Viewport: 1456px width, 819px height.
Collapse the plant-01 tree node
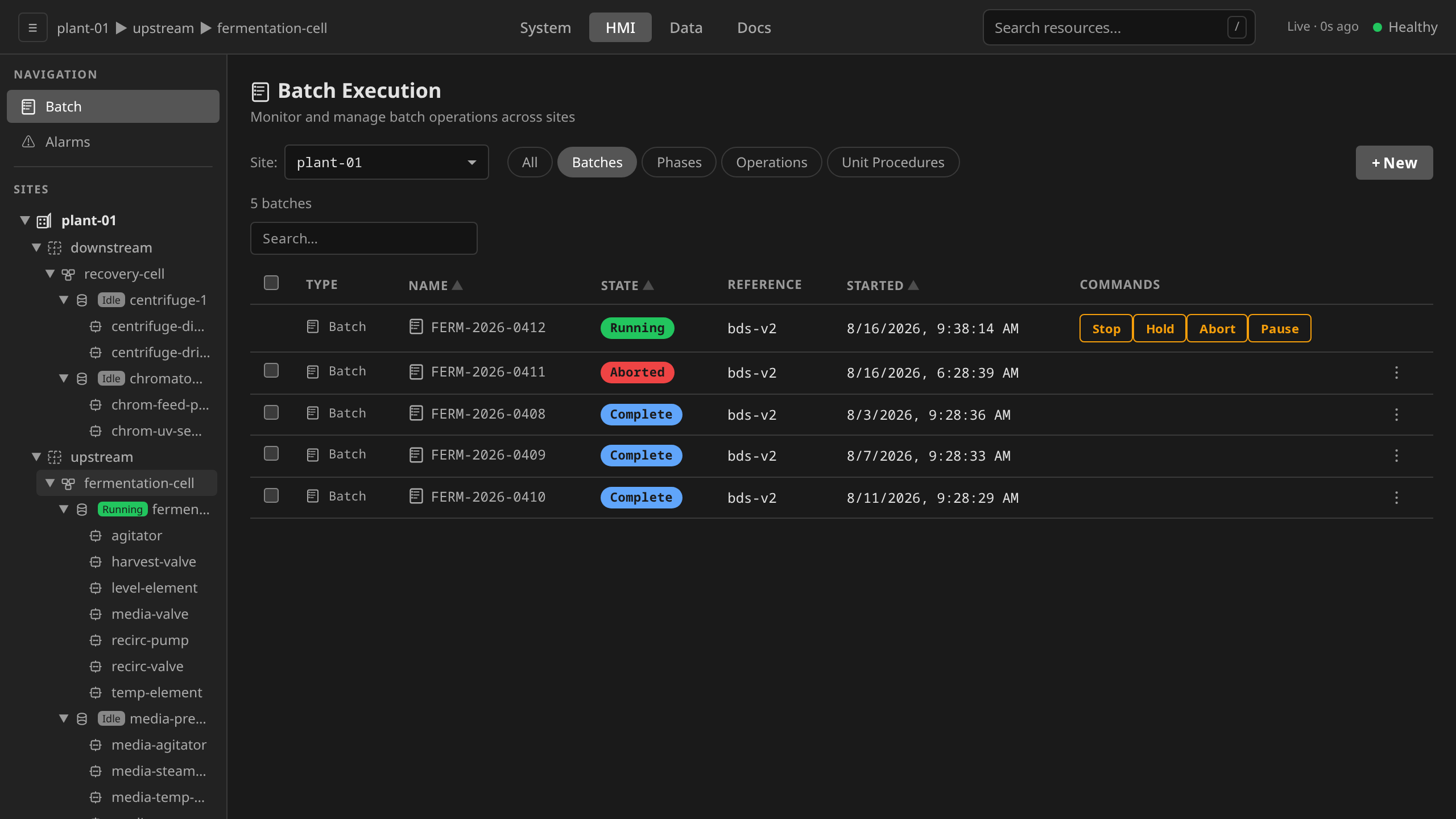(x=25, y=220)
